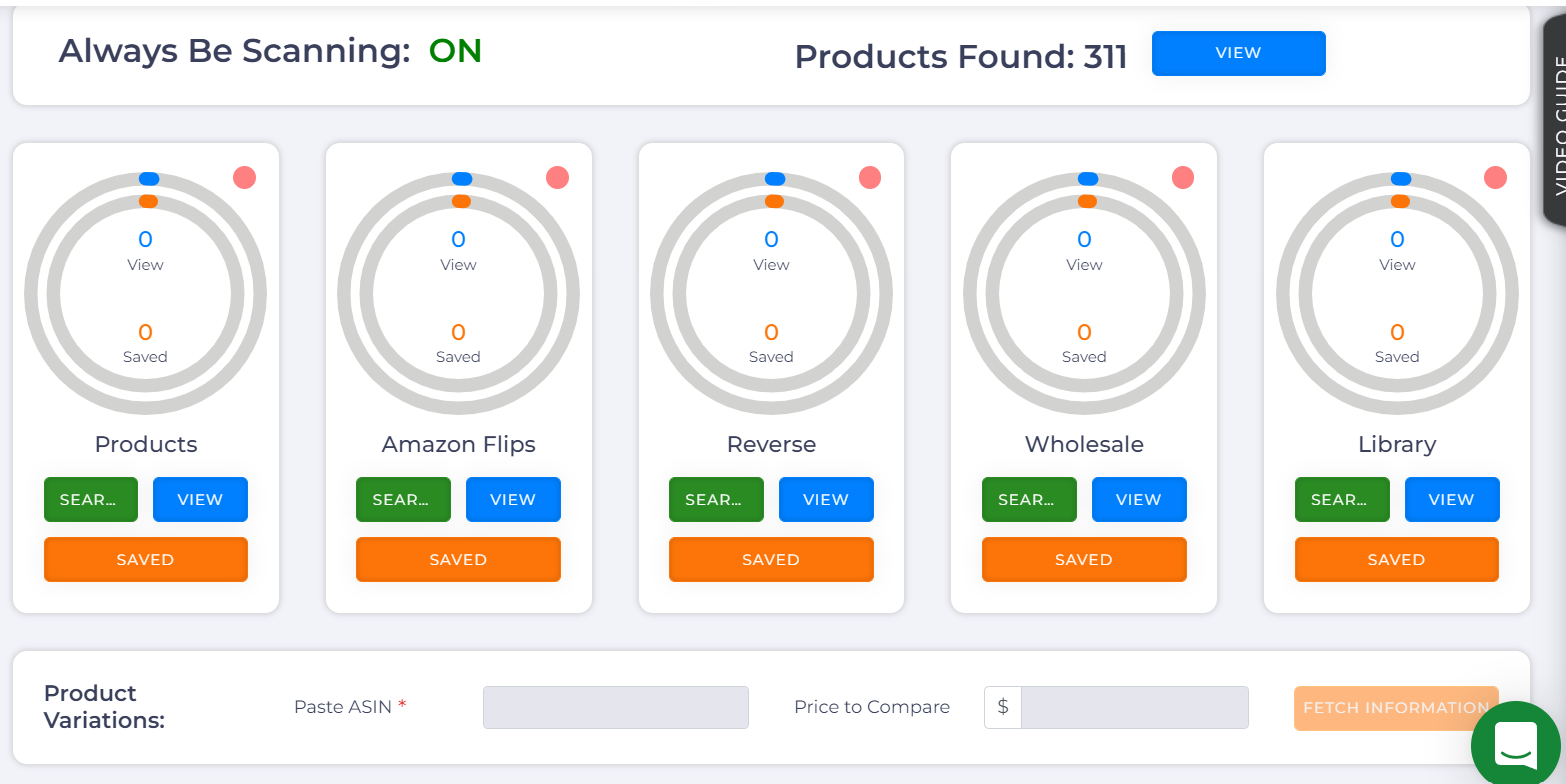Click the red status dot on Library card
Viewport: 1566px width, 784px height.
tap(1495, 178)
